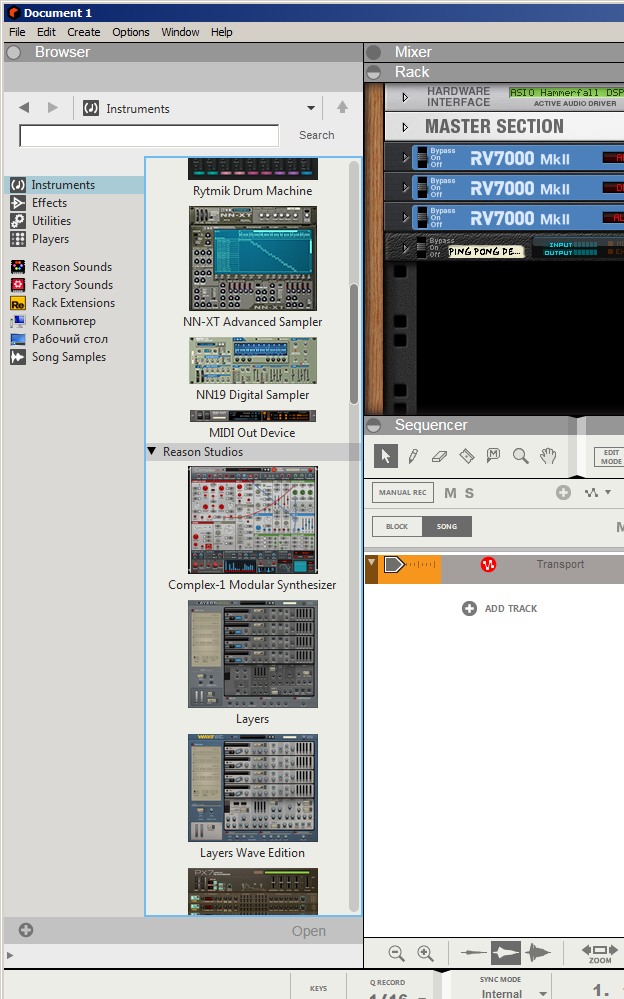Collapse the Reason Studios section

152,451
